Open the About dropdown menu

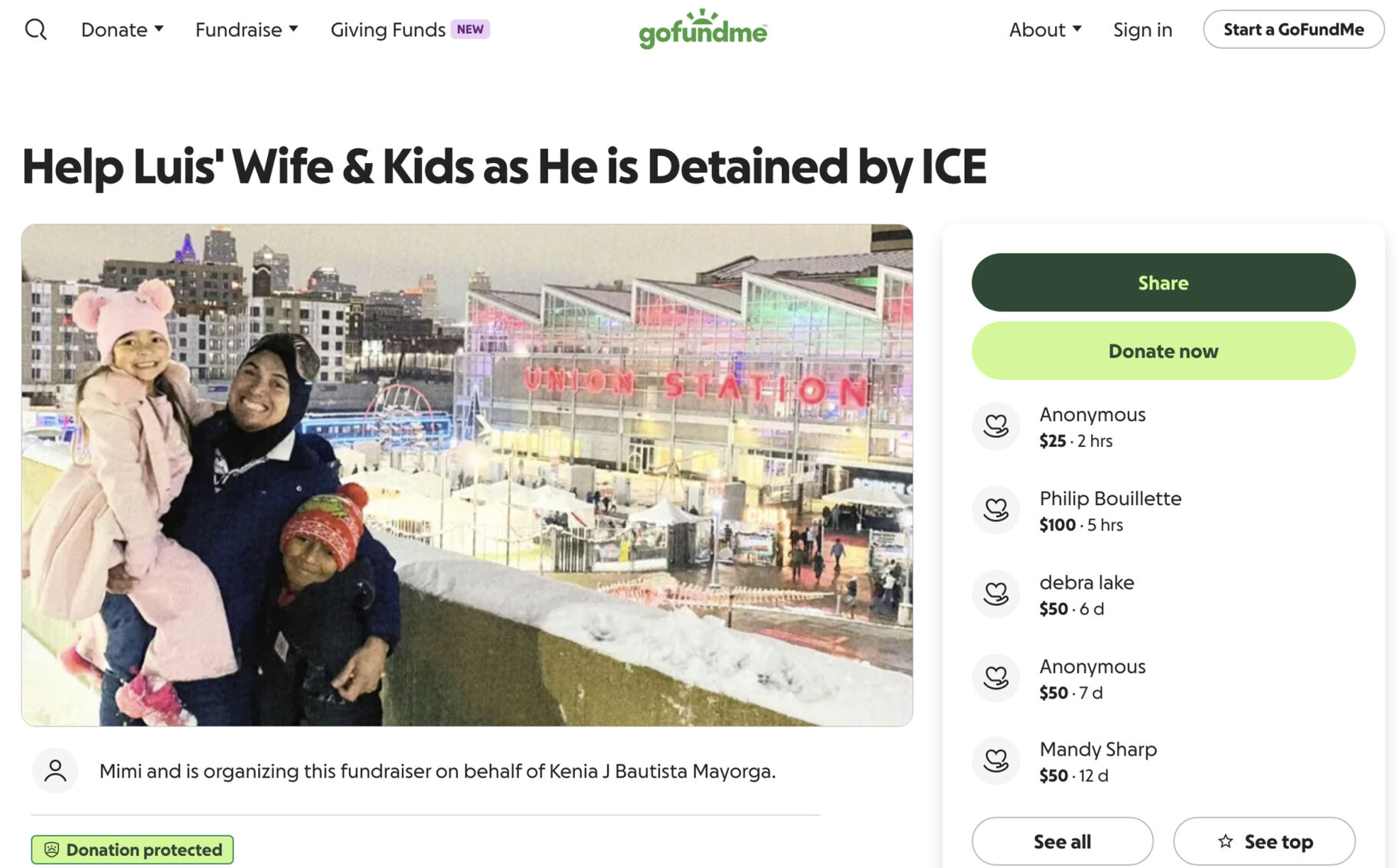[1045, 30]
